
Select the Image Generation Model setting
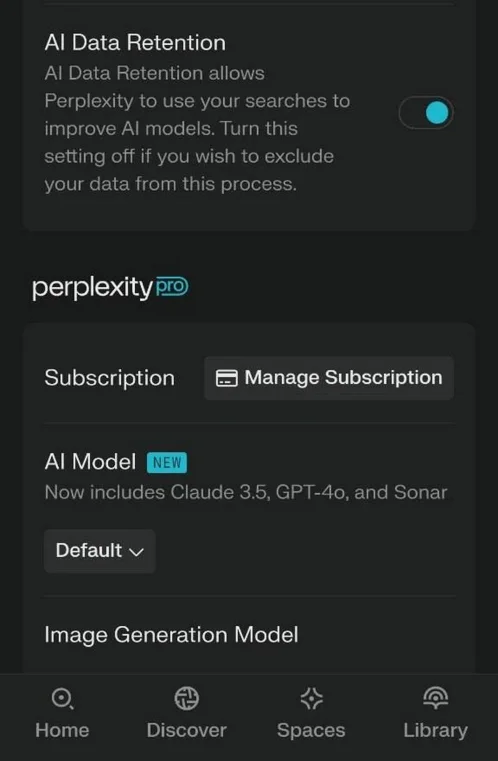[x=171, y=635]
